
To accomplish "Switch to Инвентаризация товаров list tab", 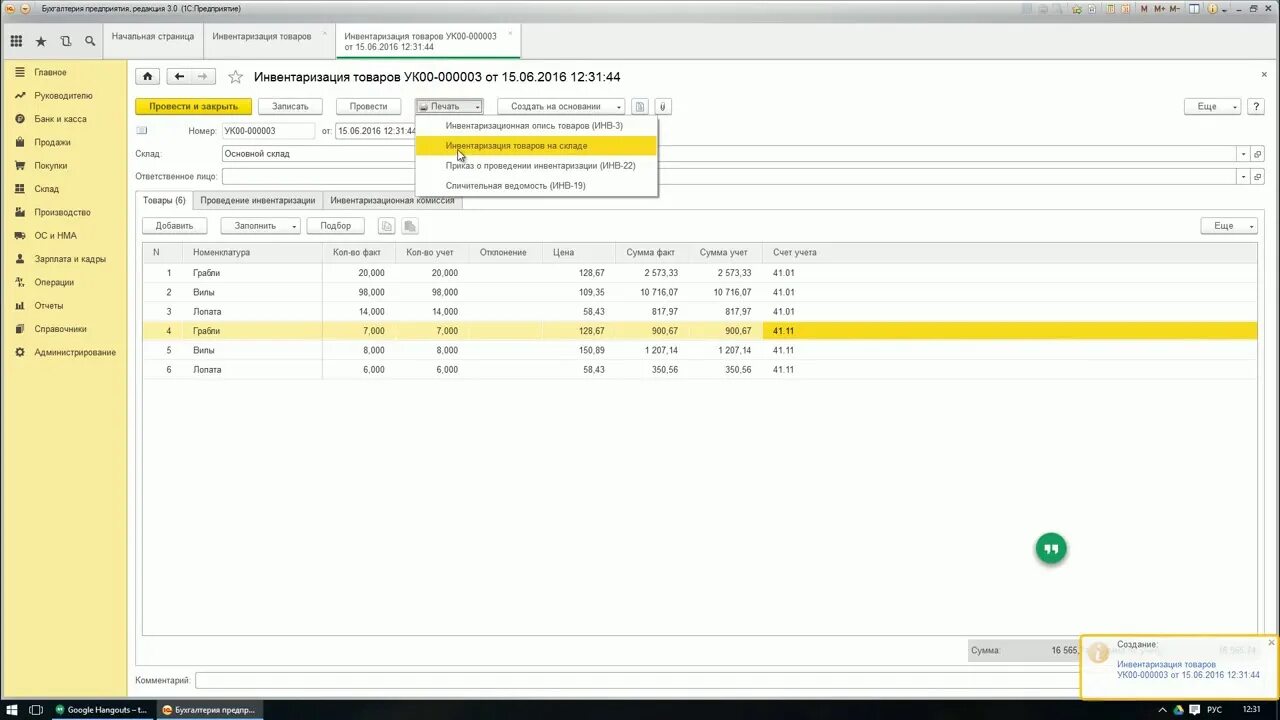I will click(262, 36).
